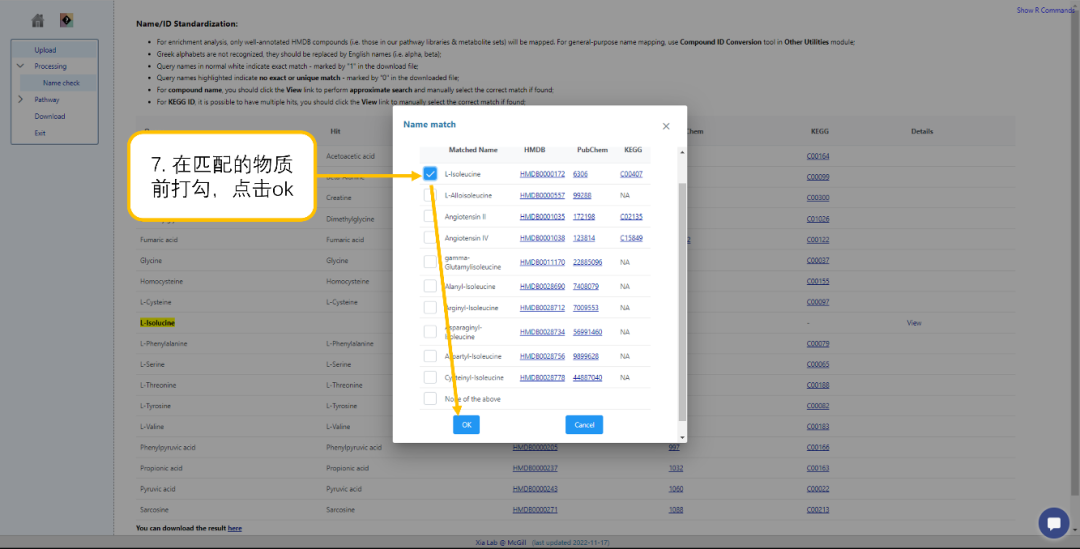Open HMDB0028756 link in dialog

coord(542,357)
